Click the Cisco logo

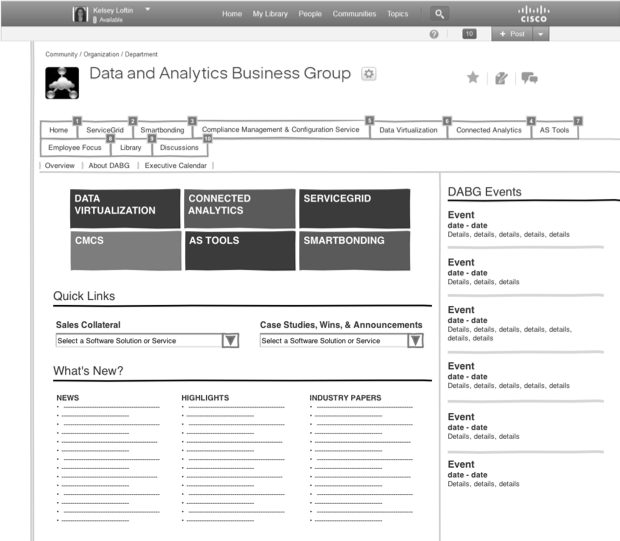click(x=533, y=14)
